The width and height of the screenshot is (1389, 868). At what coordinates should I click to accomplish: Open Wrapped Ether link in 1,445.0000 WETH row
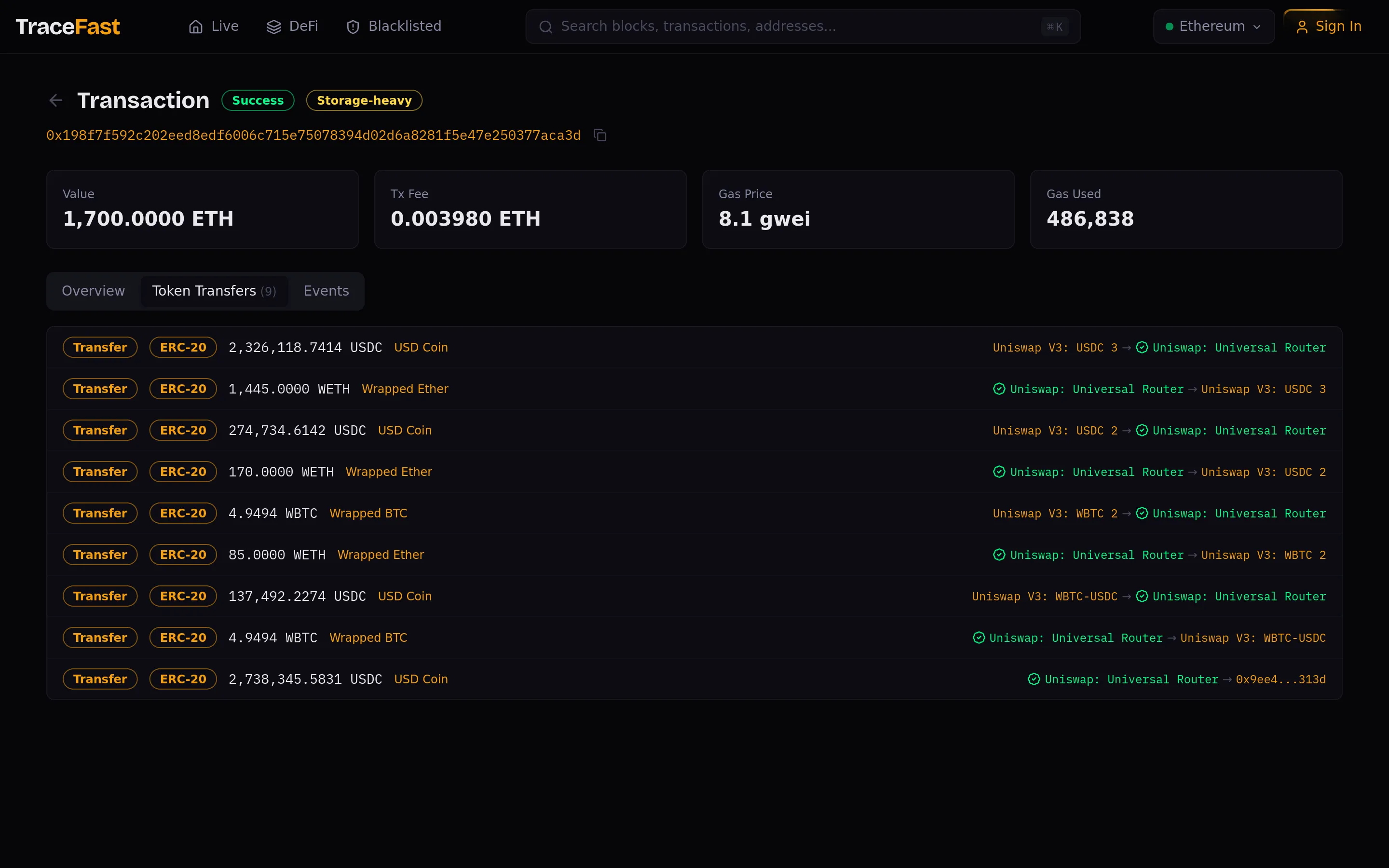[x=405, y=389]
